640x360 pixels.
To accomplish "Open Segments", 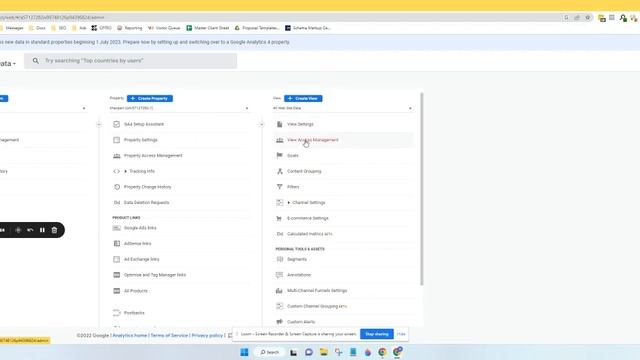I will 297,259.
